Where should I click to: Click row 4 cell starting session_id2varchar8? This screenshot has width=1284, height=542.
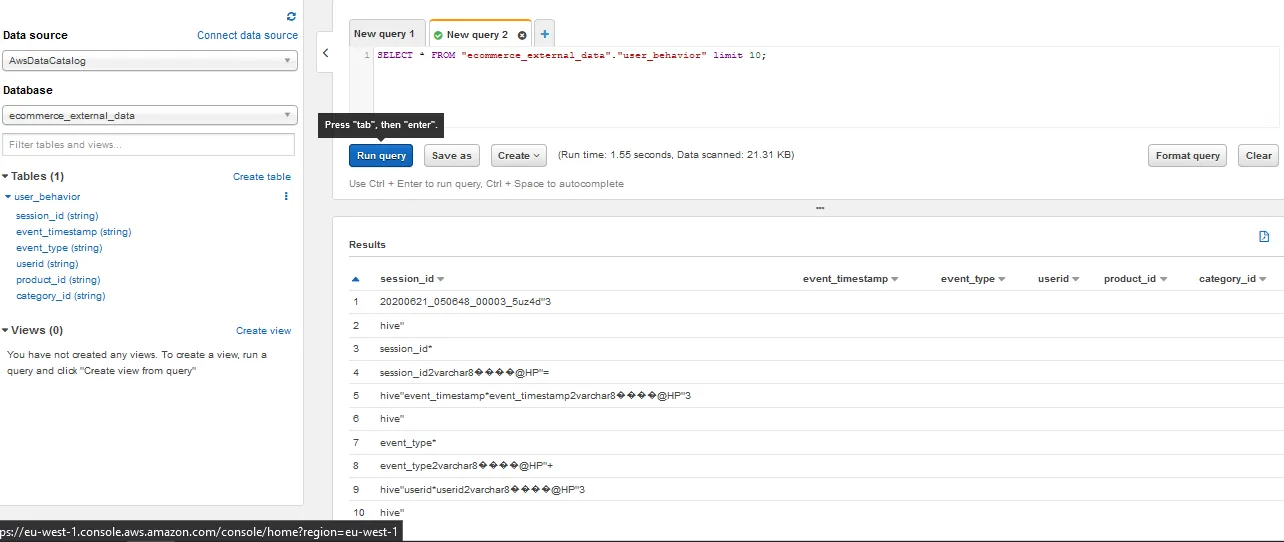pos(465,373)
